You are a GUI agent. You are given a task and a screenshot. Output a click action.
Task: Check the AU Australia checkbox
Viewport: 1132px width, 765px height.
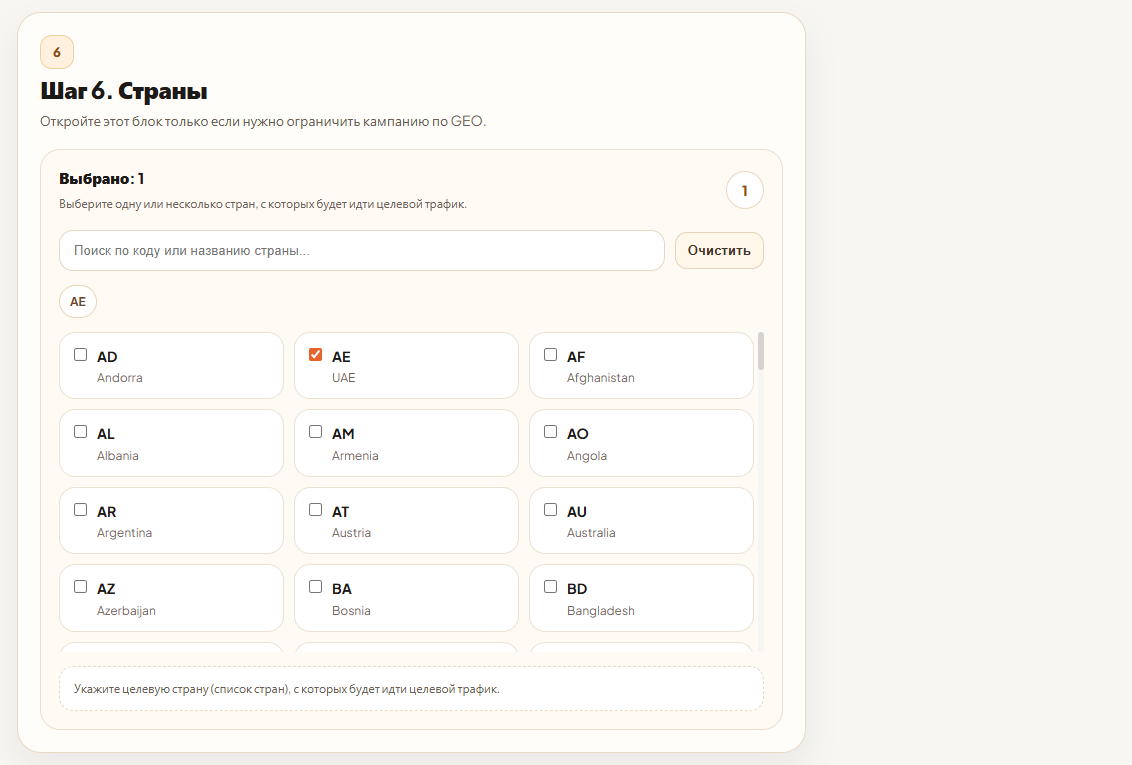551,510
